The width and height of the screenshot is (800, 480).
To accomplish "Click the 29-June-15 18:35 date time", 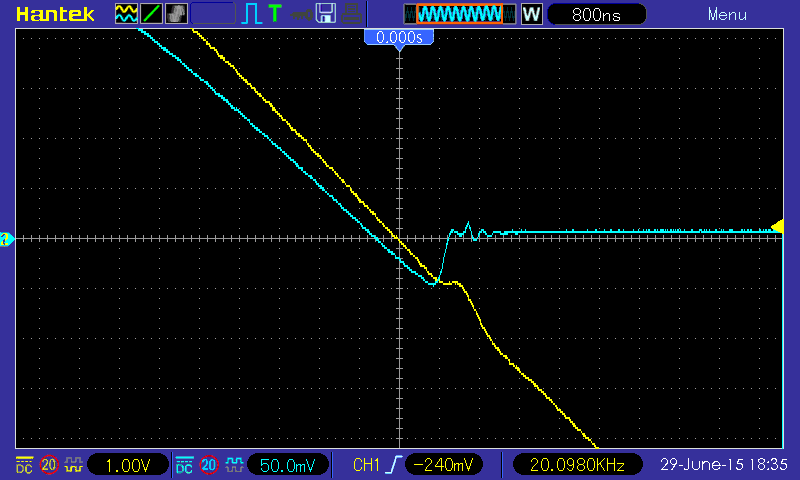I will (724, 465).
